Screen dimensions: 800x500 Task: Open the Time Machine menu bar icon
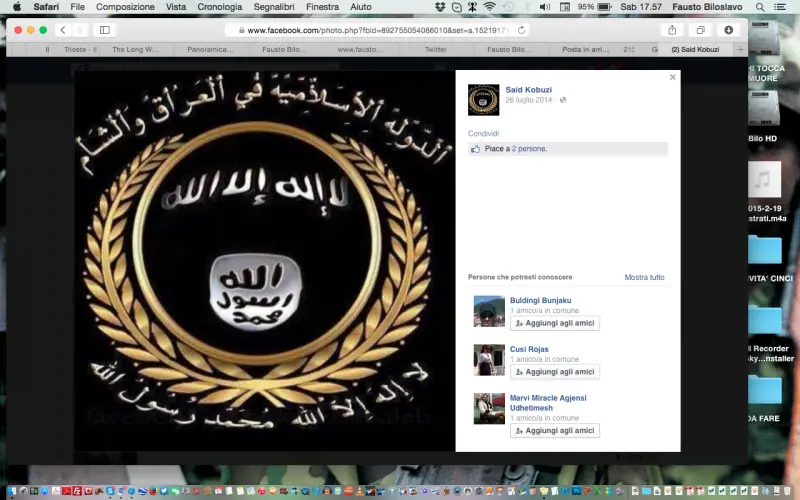click(x=508, y=7)
